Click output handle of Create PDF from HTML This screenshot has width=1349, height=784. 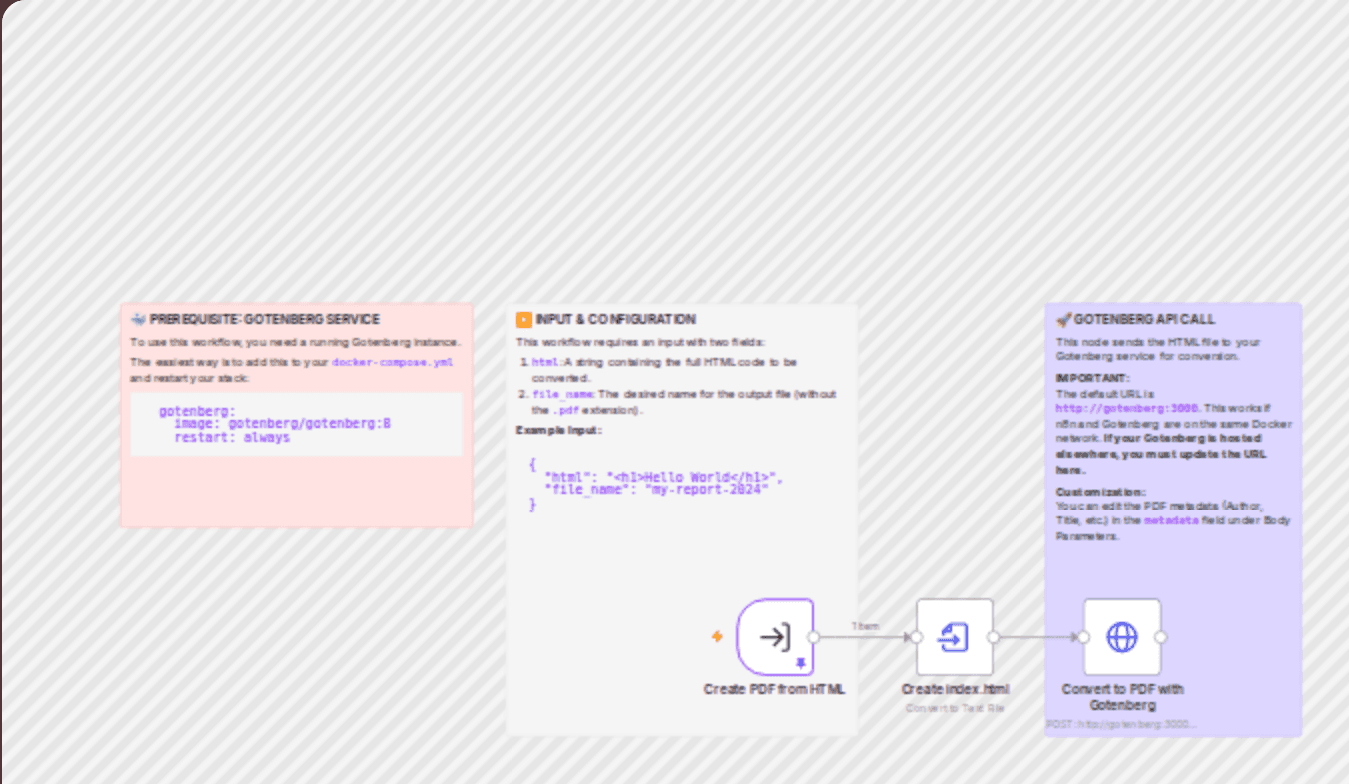tap(814, 637)
